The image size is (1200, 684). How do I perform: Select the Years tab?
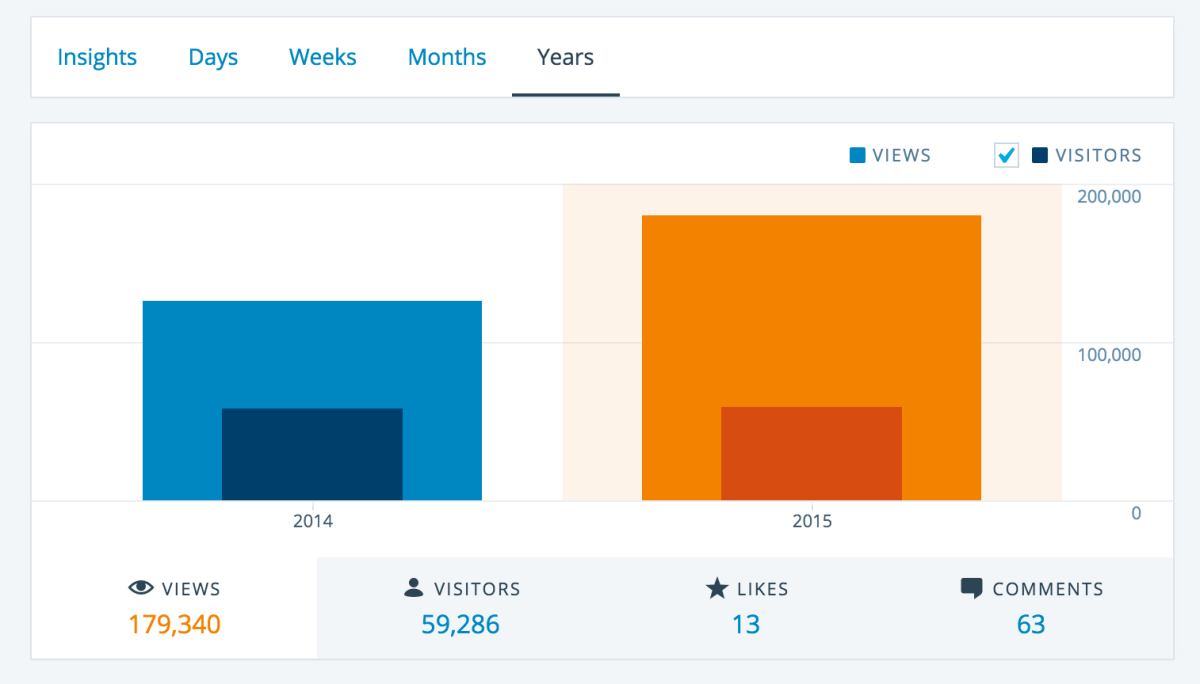click(x=565, y=57)
